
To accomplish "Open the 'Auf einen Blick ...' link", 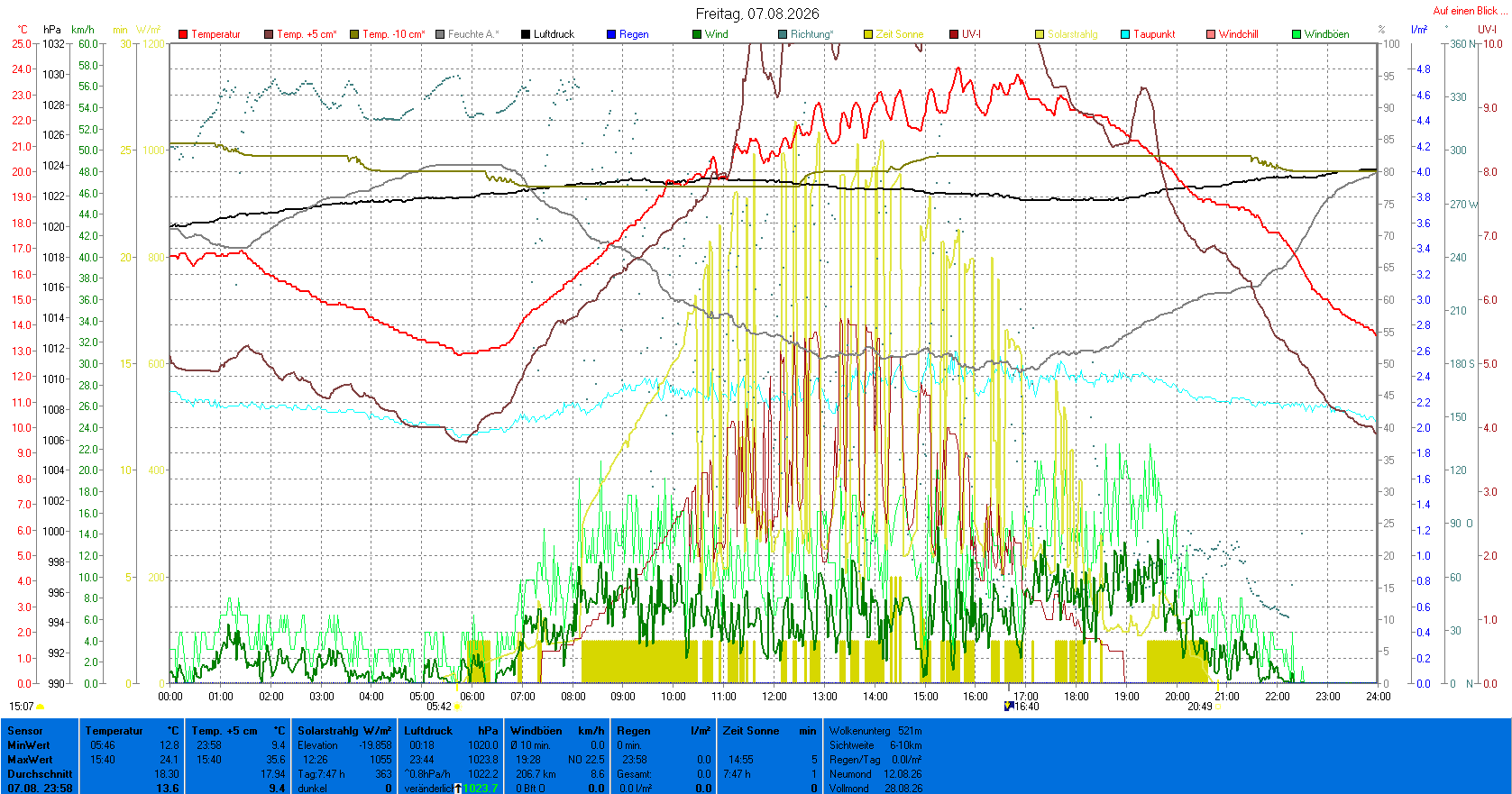I will pyautogui.click(x=1470, y=11).
